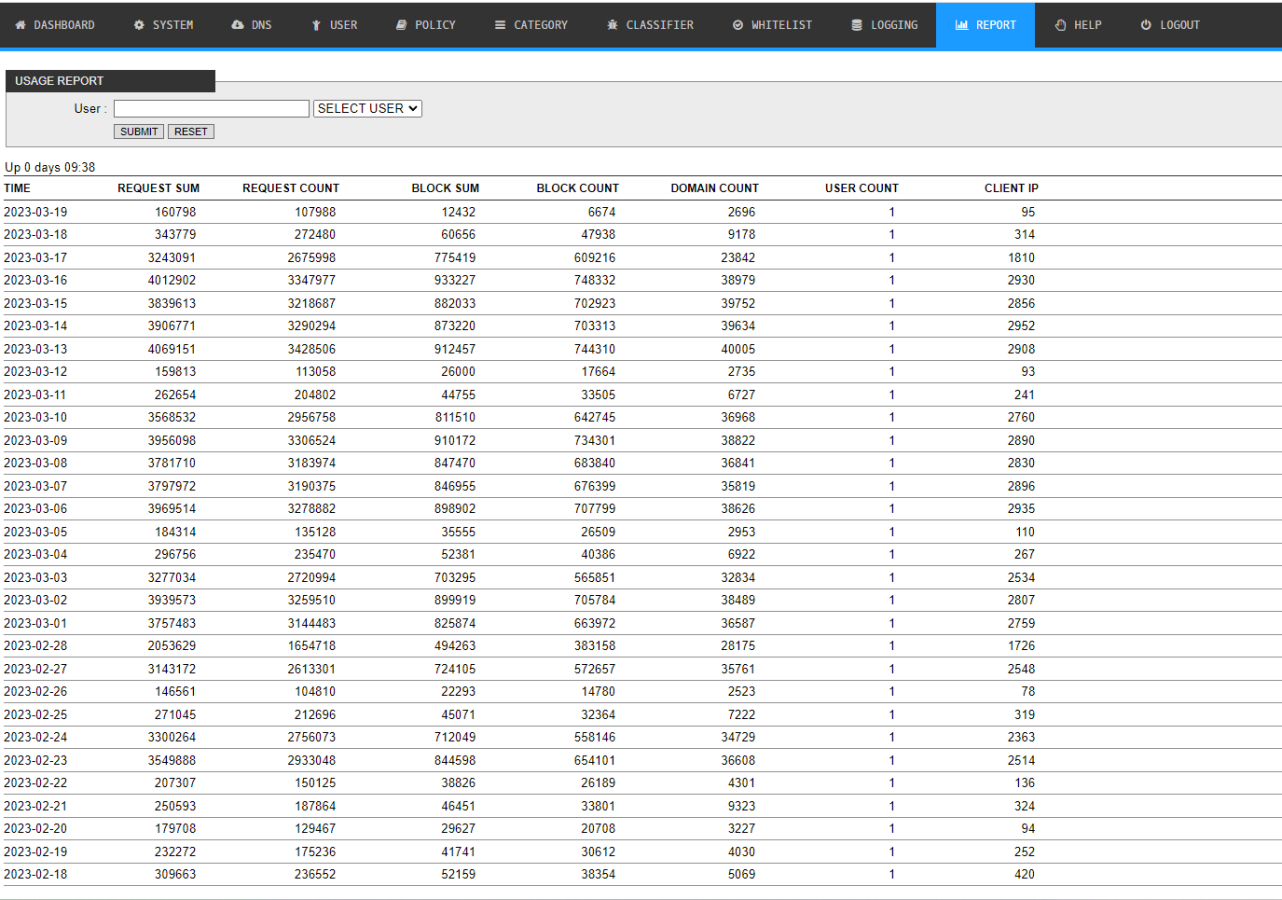The image size is (1282, 900).
Task: Go to the SYSTEM menu label
Action: 173,25
